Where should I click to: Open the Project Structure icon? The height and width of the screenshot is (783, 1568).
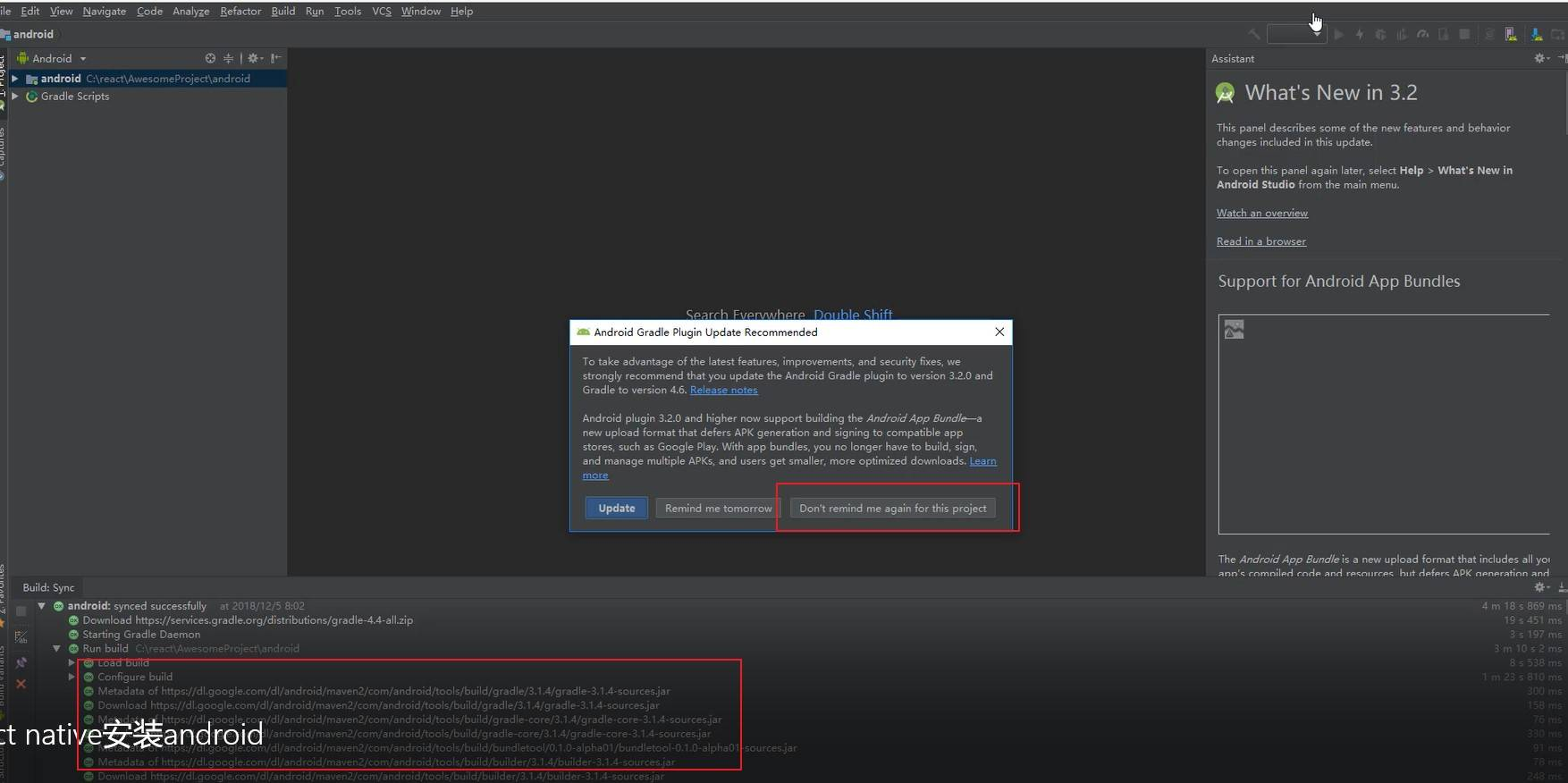point(1558,34)
